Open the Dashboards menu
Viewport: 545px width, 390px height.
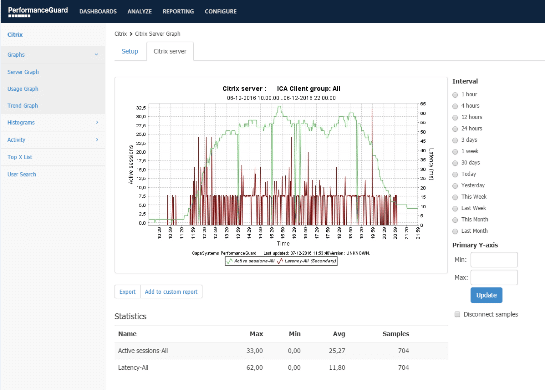point(98,11)
